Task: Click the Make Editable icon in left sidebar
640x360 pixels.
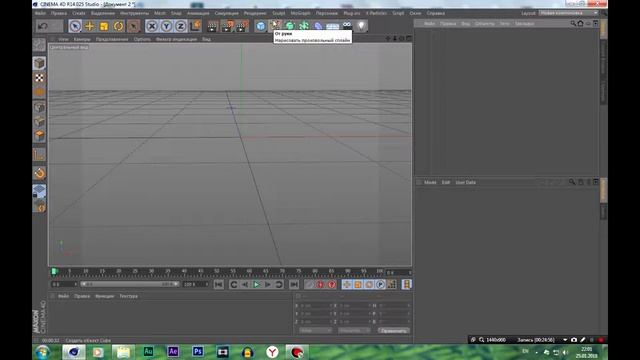Action: (x=39, y=44)
